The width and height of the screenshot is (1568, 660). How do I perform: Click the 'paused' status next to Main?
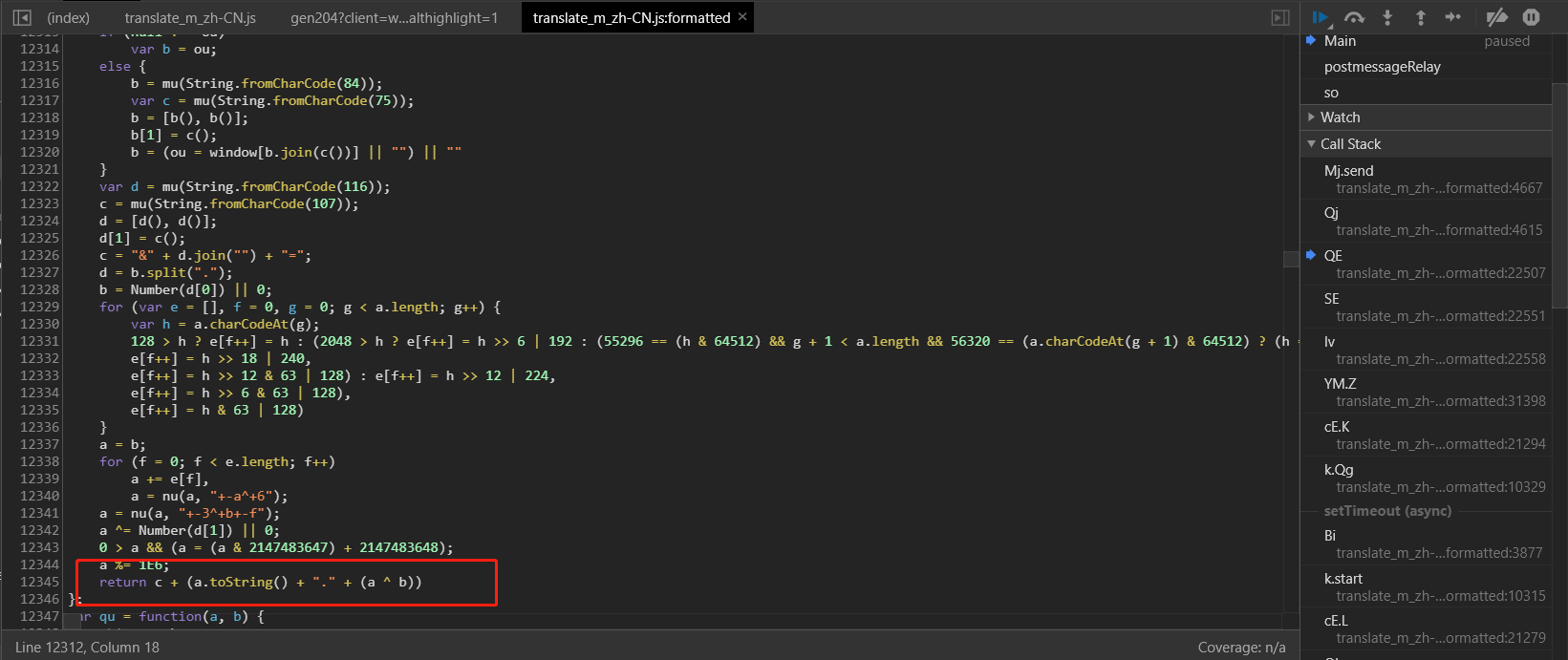pyautogui.click(x=1507, y=41)
